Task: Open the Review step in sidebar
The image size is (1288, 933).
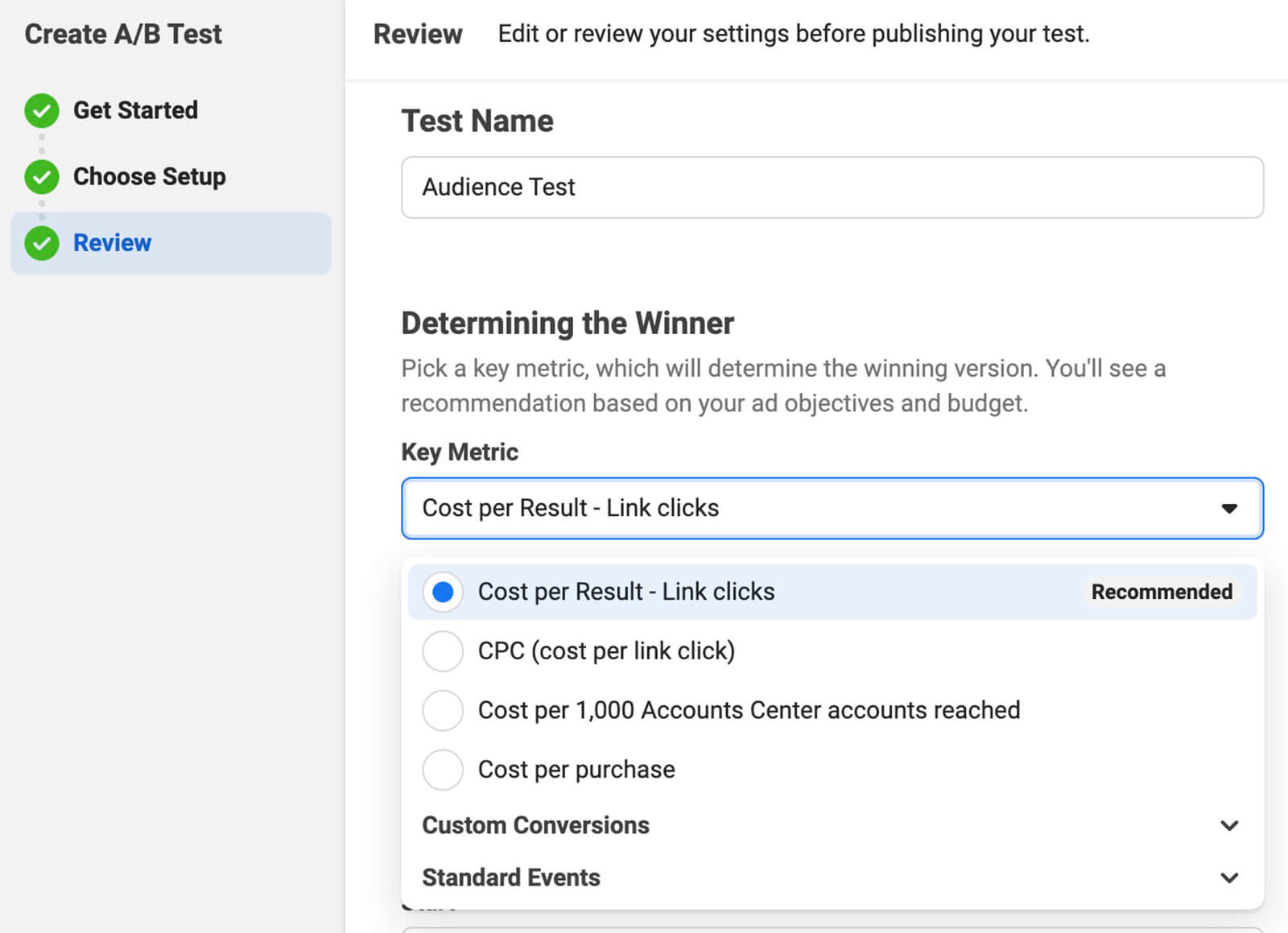Action: 113,243
